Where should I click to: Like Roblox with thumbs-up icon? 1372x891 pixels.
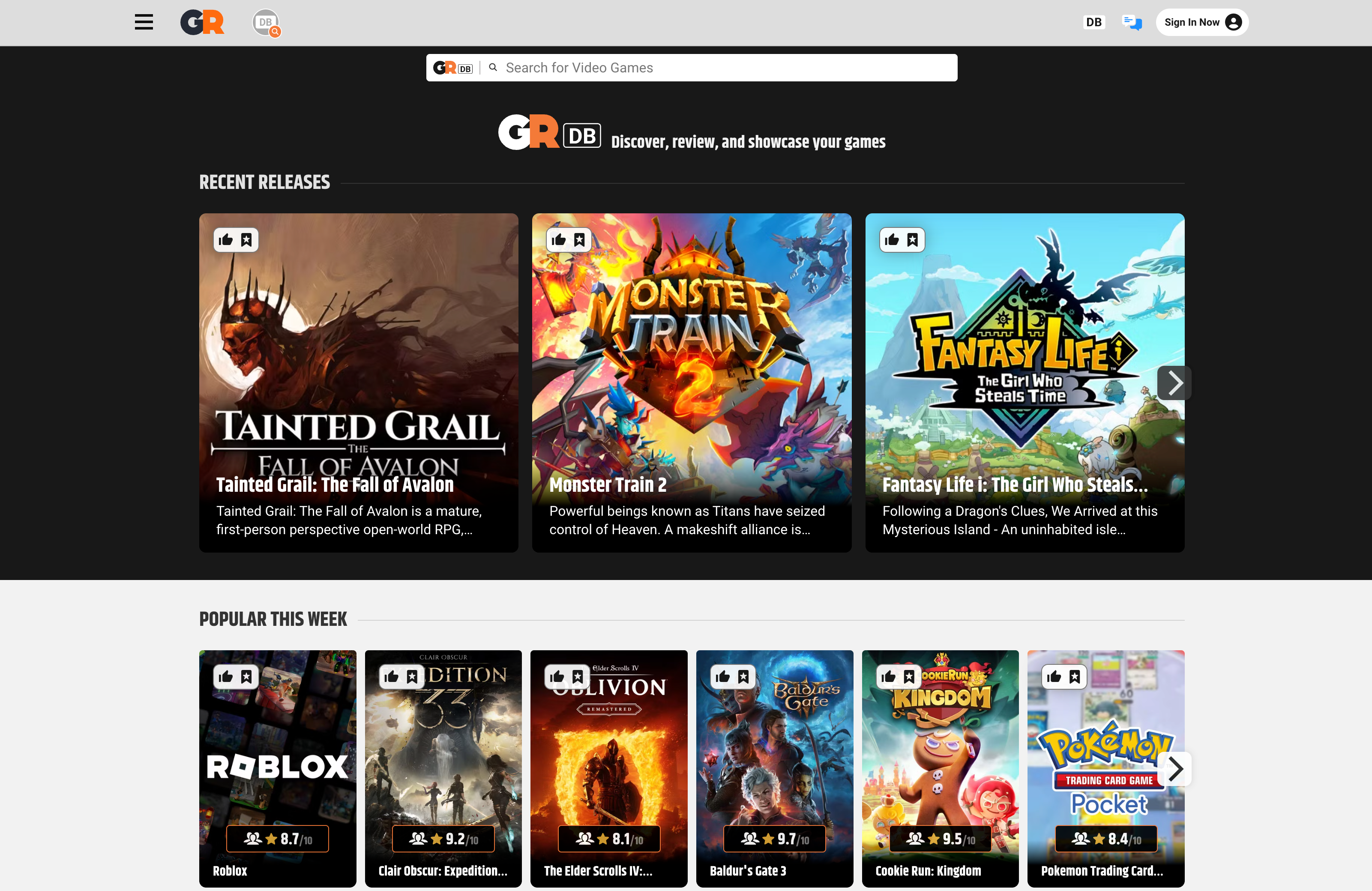point(226,677)
